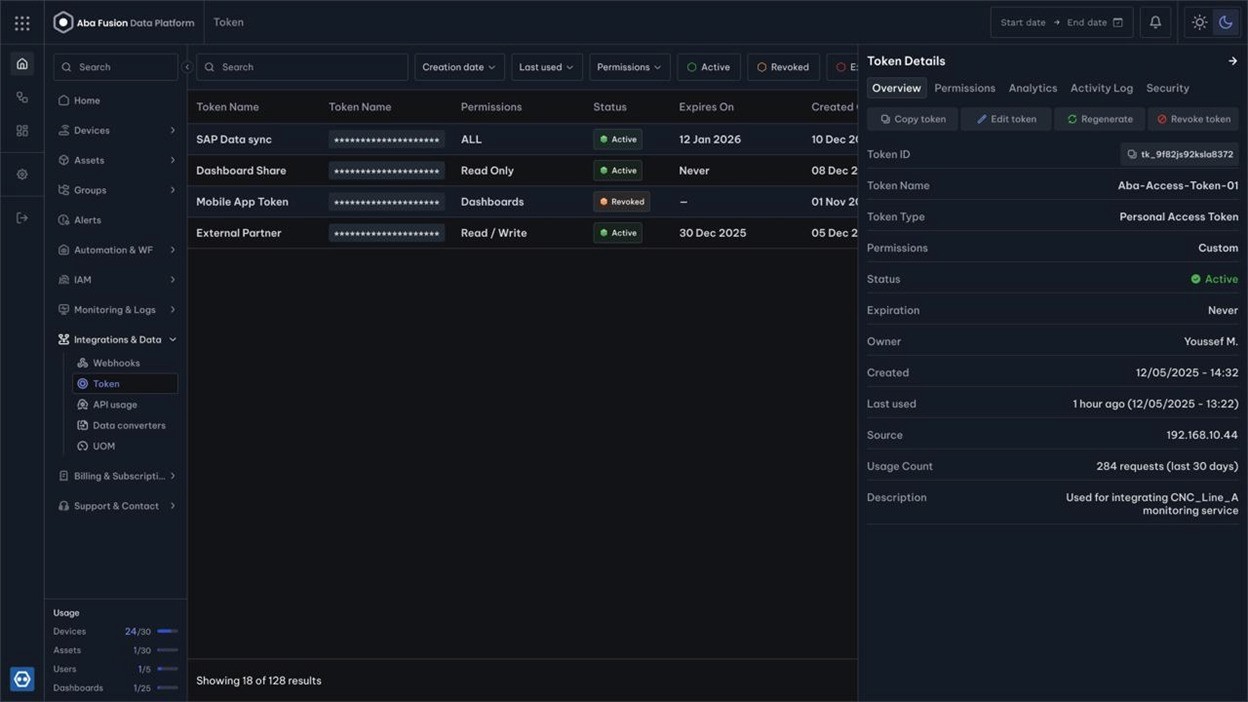Click the API usage icon

click(83, 405)
